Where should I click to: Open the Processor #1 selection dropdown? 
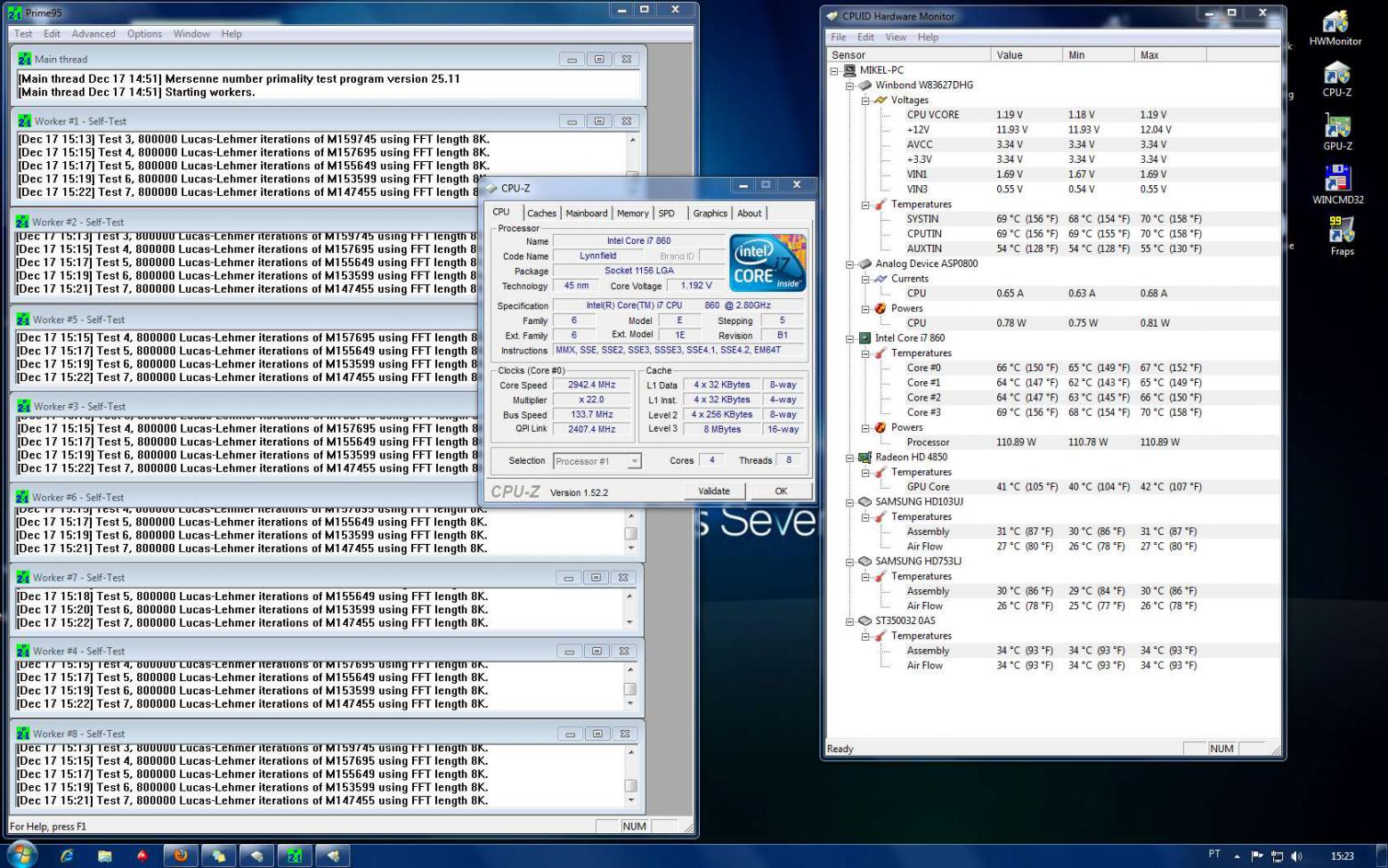tap(634, 461)
